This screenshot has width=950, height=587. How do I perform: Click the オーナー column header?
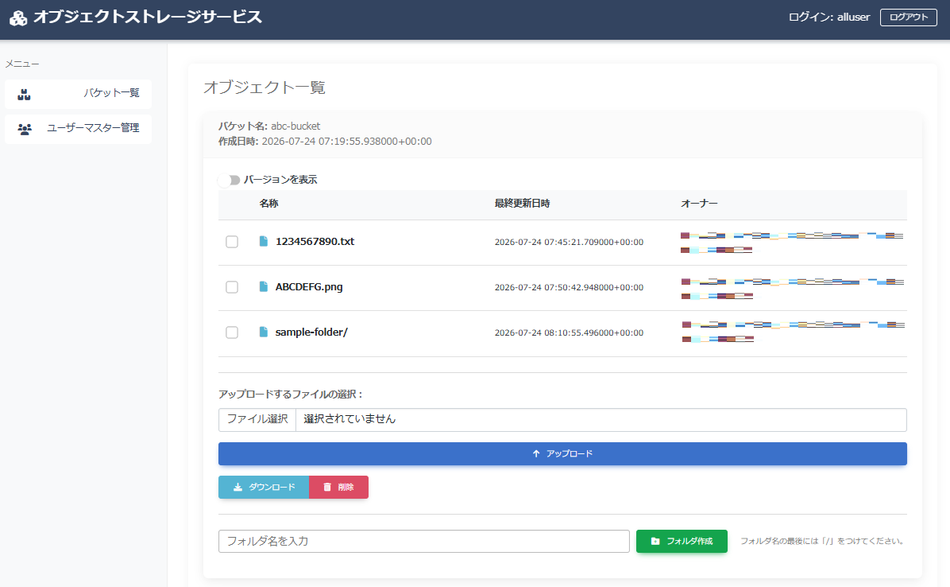(699, 204)
